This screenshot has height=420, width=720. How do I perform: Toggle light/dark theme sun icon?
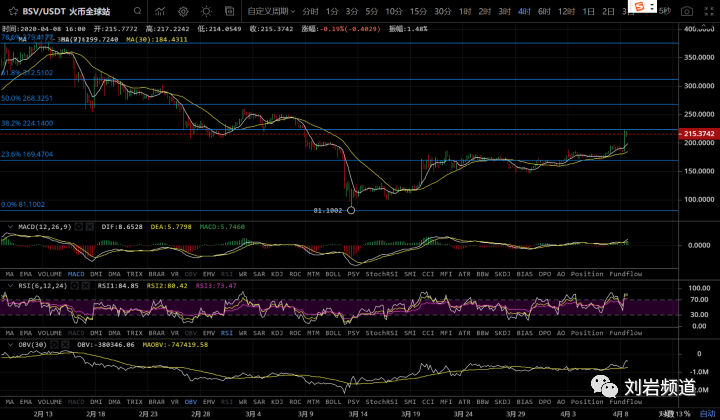pyautogui.click(x=206, y=11)
